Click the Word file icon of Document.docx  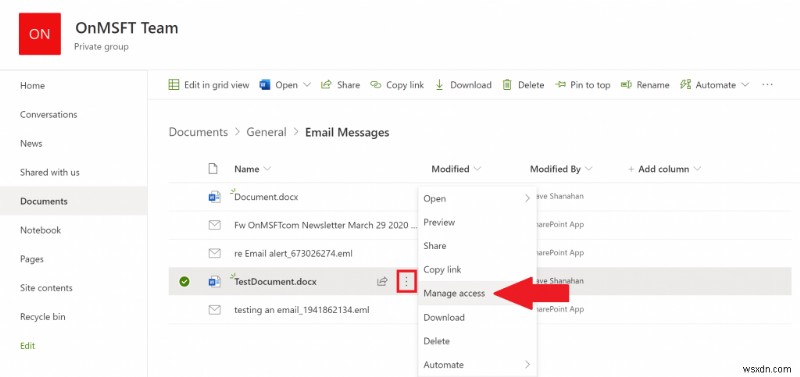(x=214, y=197)
